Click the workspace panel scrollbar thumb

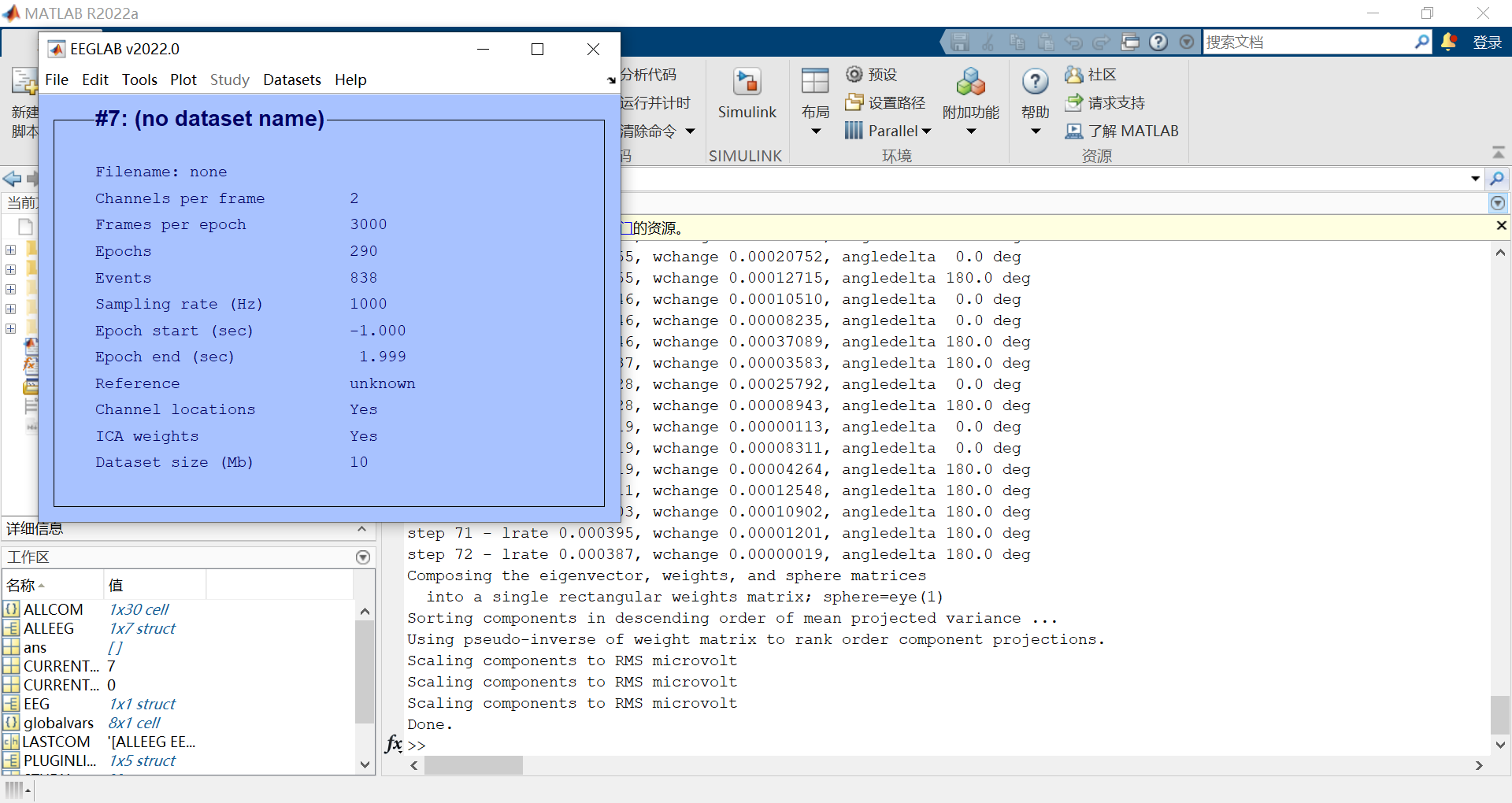(x=365, y=672)
